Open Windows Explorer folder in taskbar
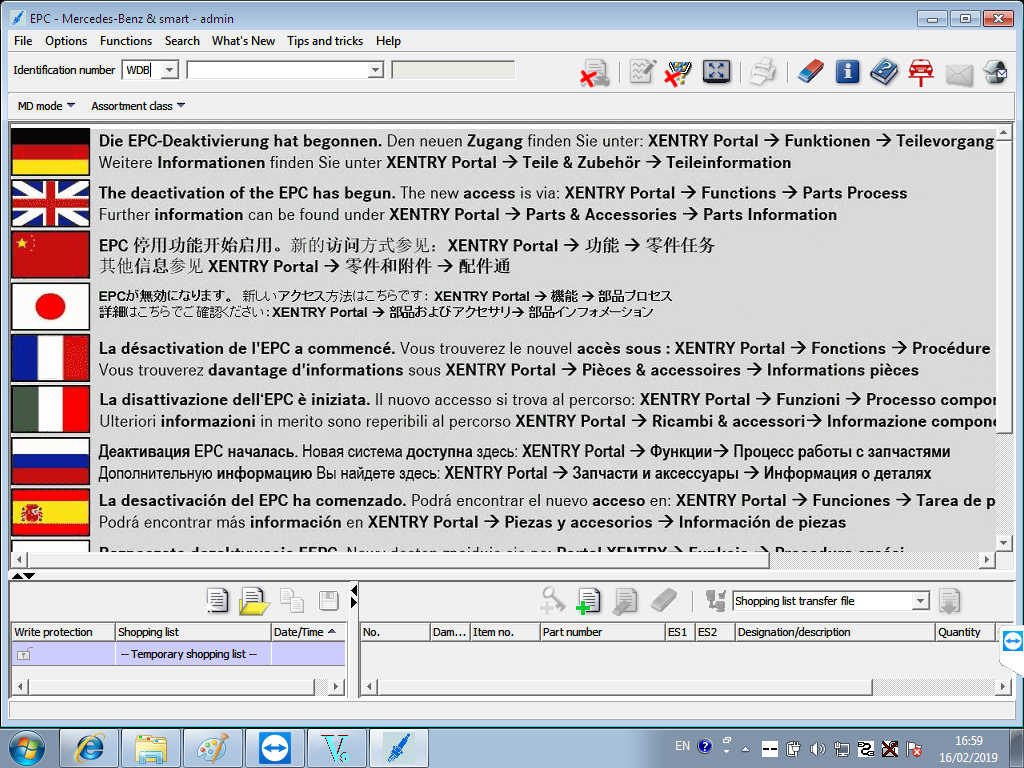 click(150, 748)
